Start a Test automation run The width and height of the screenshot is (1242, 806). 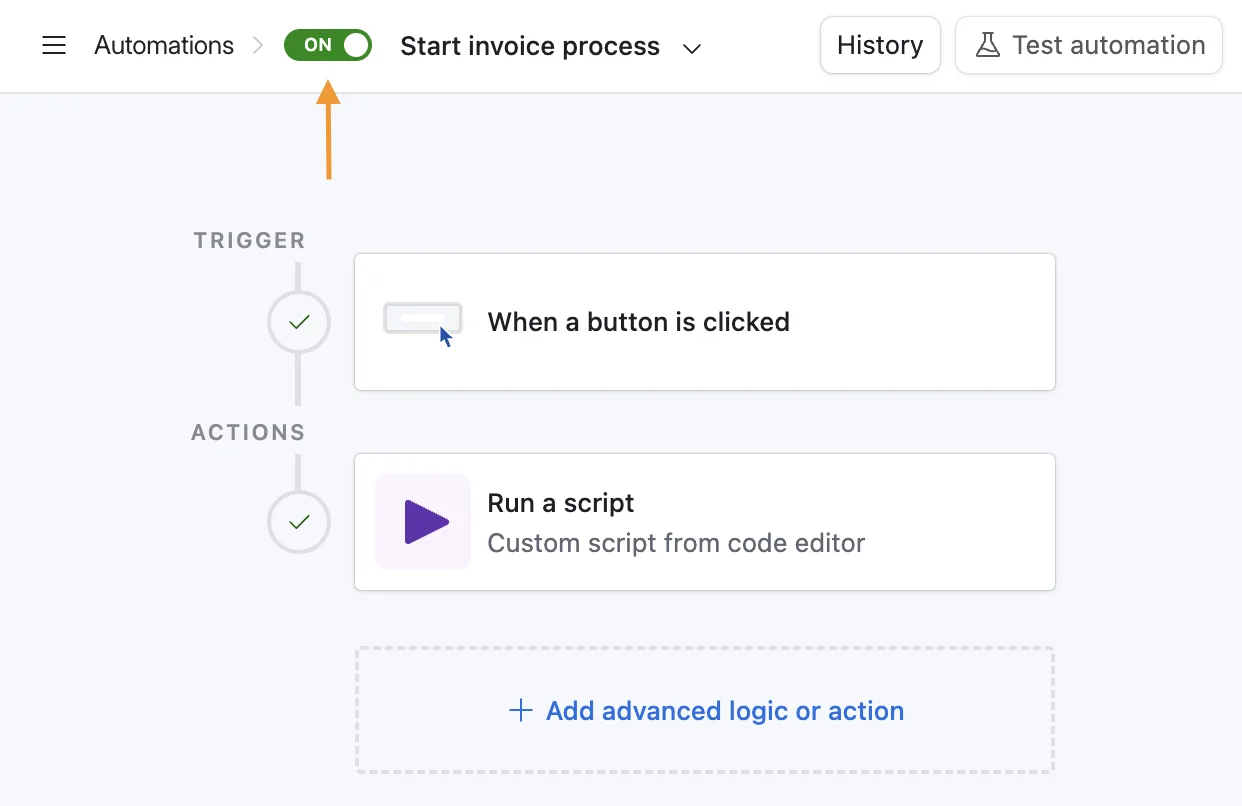tap(1088, 44)
